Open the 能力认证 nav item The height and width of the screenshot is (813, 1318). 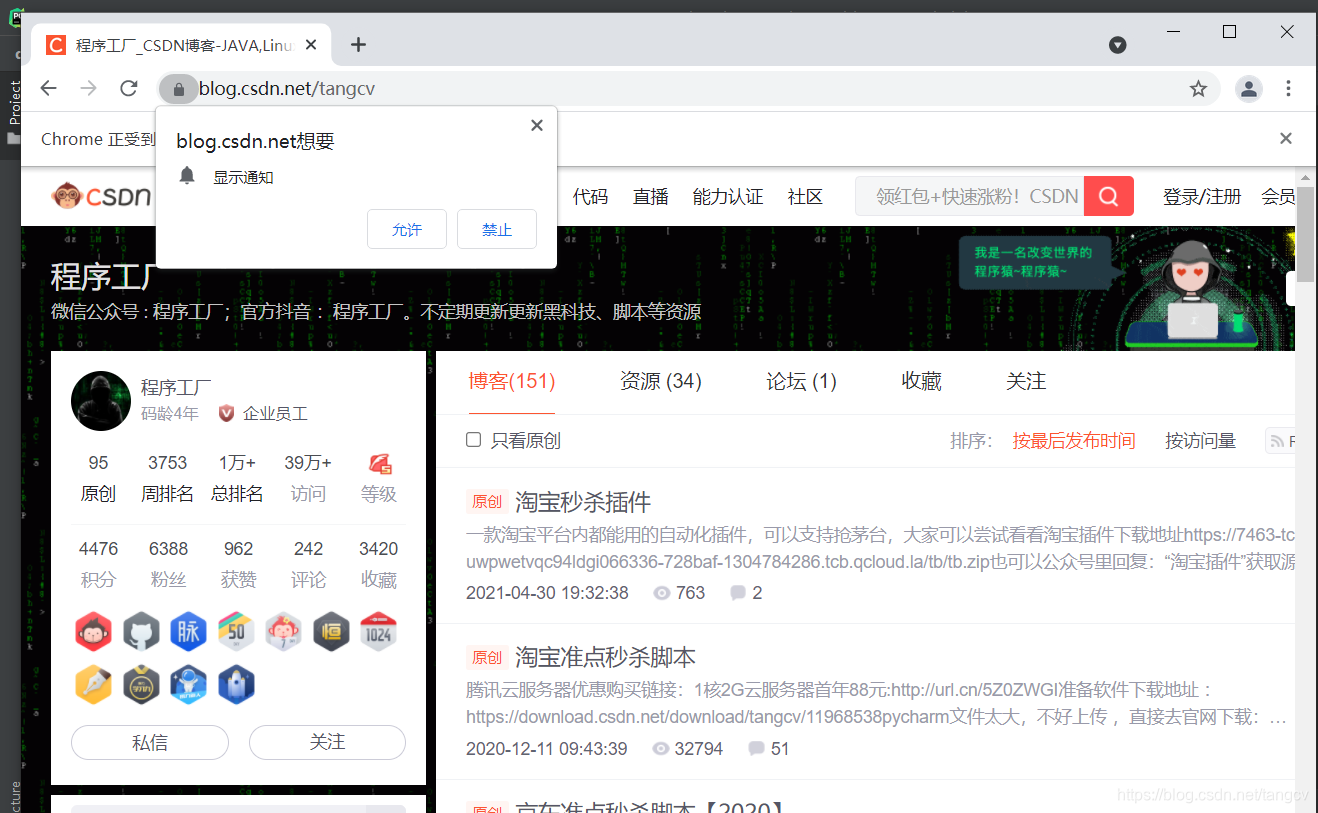(728, 196)
